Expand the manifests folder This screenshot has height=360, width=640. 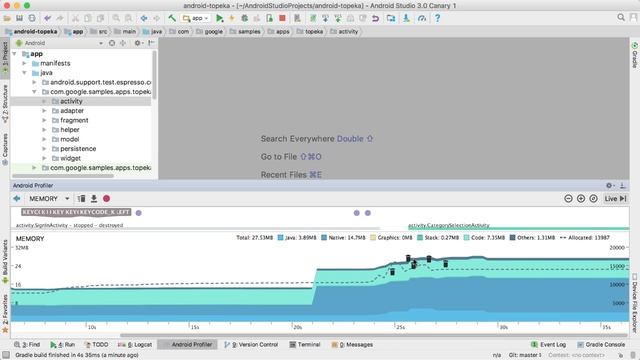click(x=24, y=63)
